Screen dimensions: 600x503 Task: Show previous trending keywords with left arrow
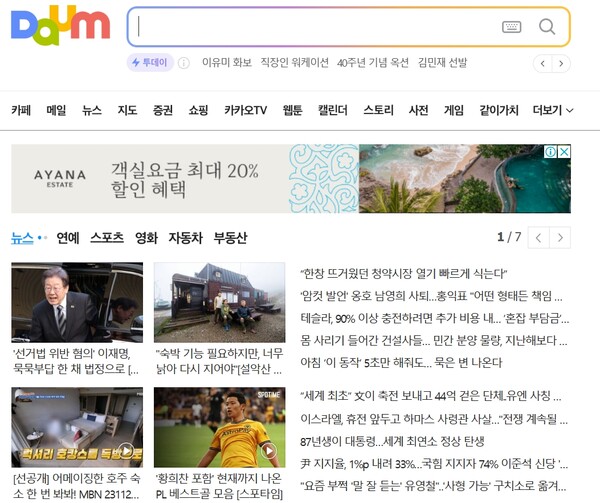[542, 63]
